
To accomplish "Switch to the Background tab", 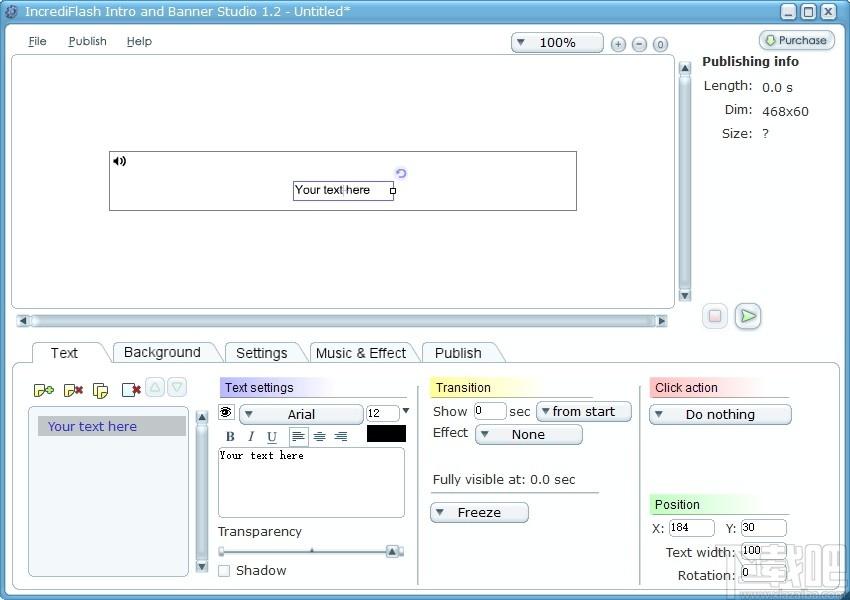I will point(162,353).
